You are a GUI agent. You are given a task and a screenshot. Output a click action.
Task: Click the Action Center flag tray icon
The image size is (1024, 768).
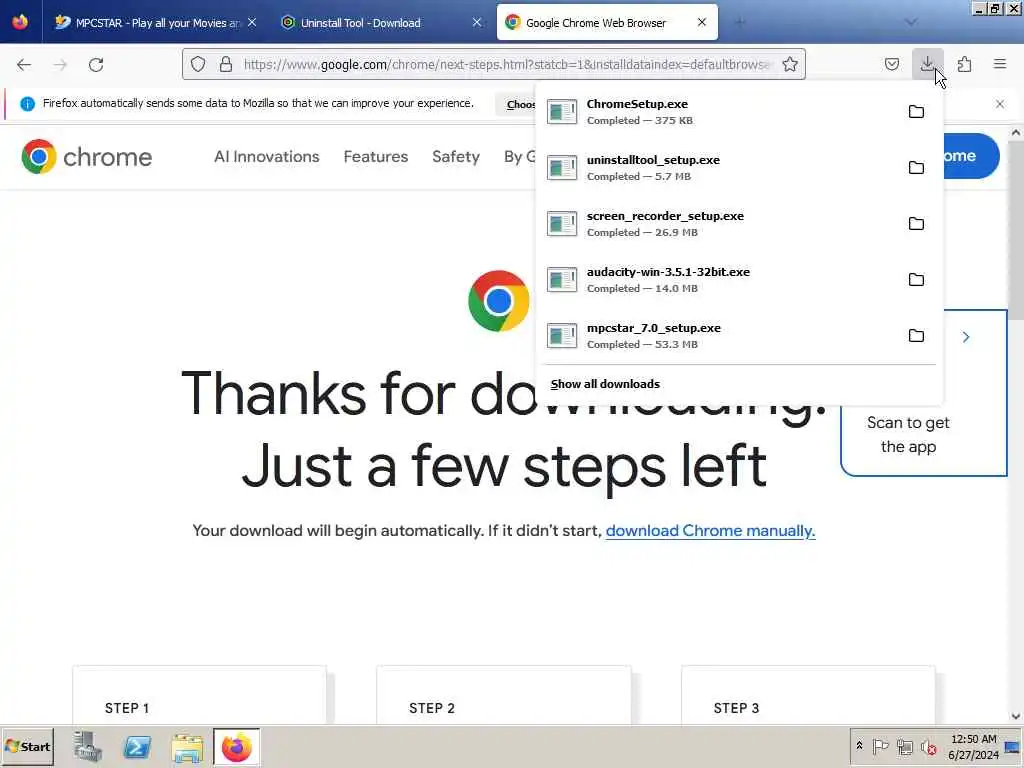(880, 746)
